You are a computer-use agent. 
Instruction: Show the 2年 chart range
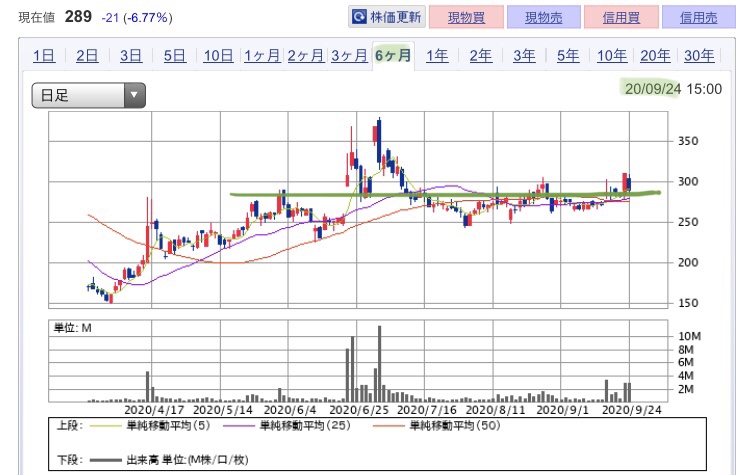tap(480, 56)
